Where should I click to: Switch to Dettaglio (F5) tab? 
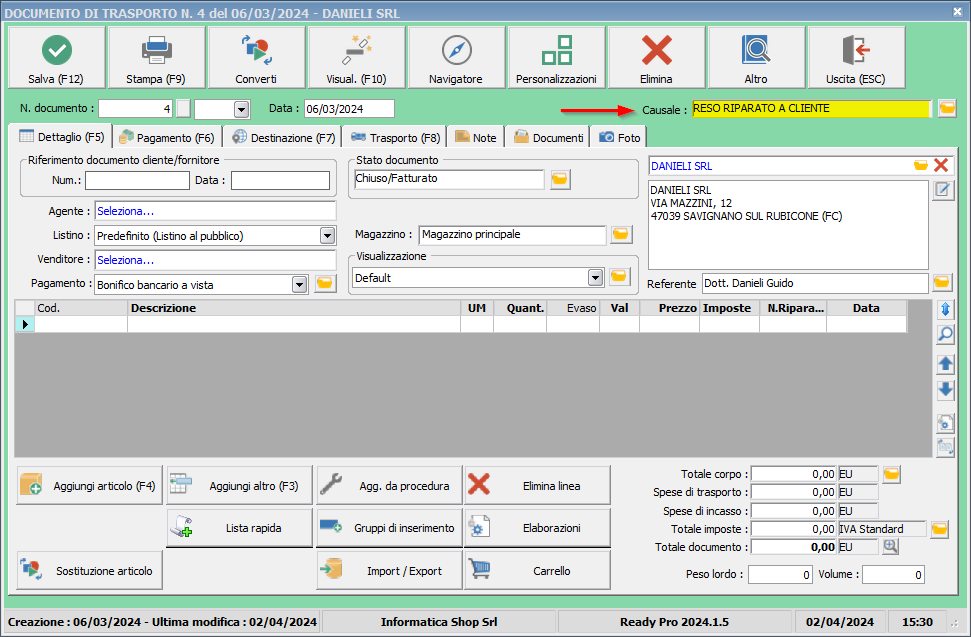tap(61, 137)
